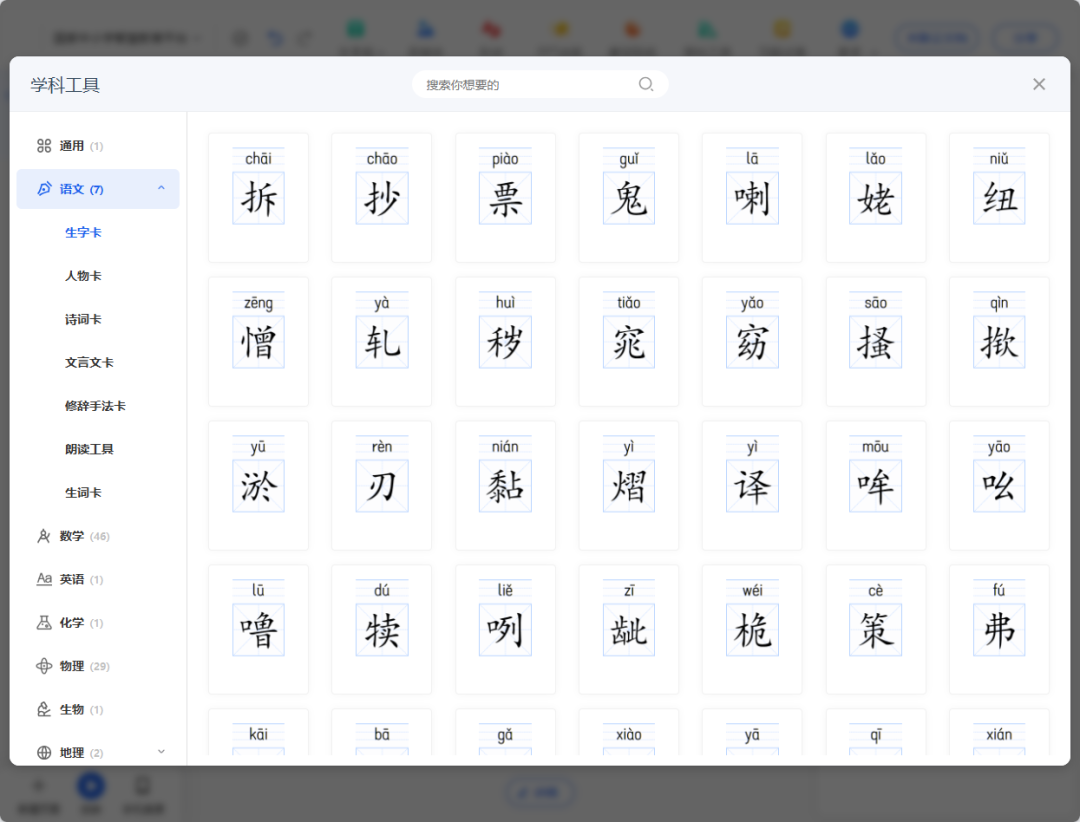This screenshot has width=1080, height=822.
Task: Expand the 地理 category chevron
Action: 161,752
